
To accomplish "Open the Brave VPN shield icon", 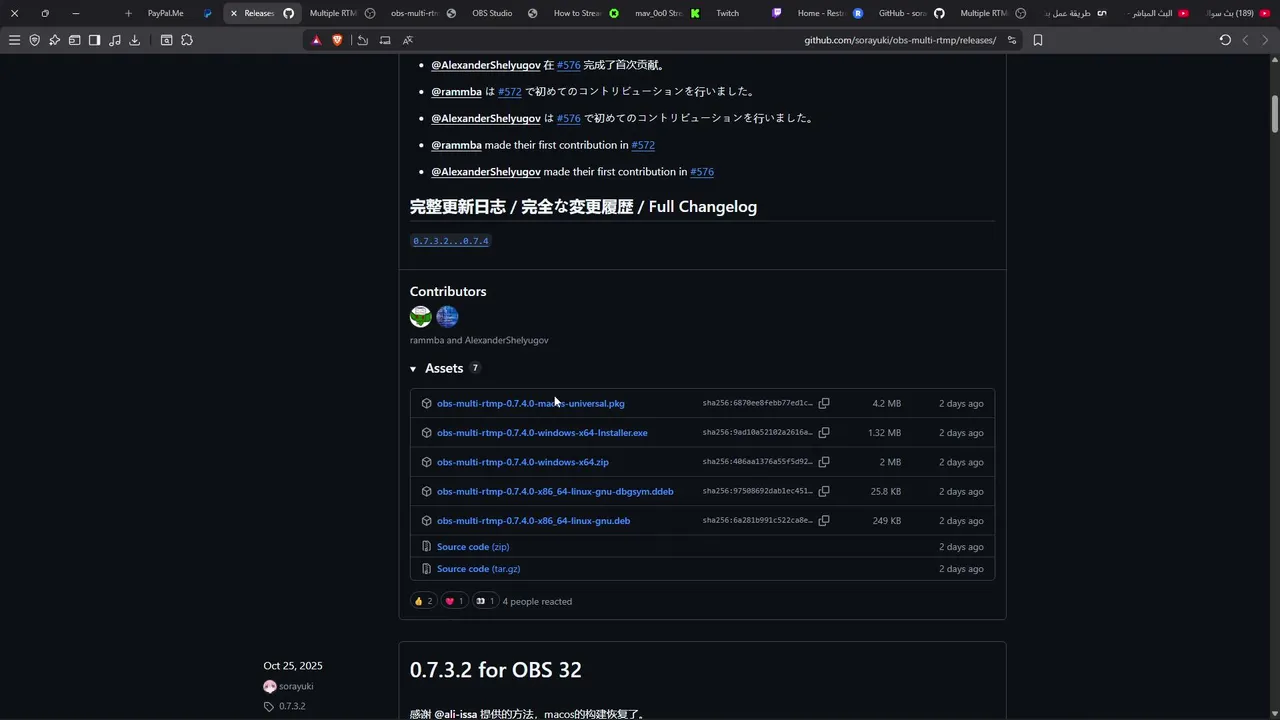I will click(34, 40).
